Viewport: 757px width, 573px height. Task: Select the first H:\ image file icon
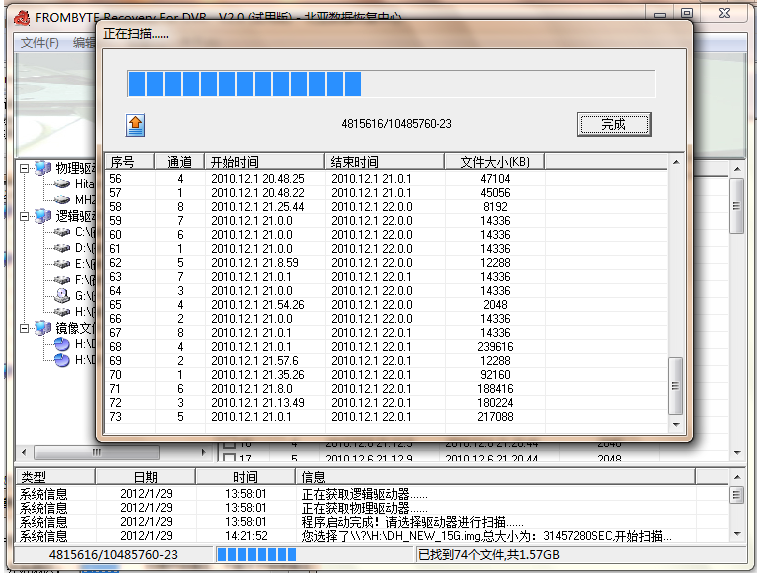61,344
